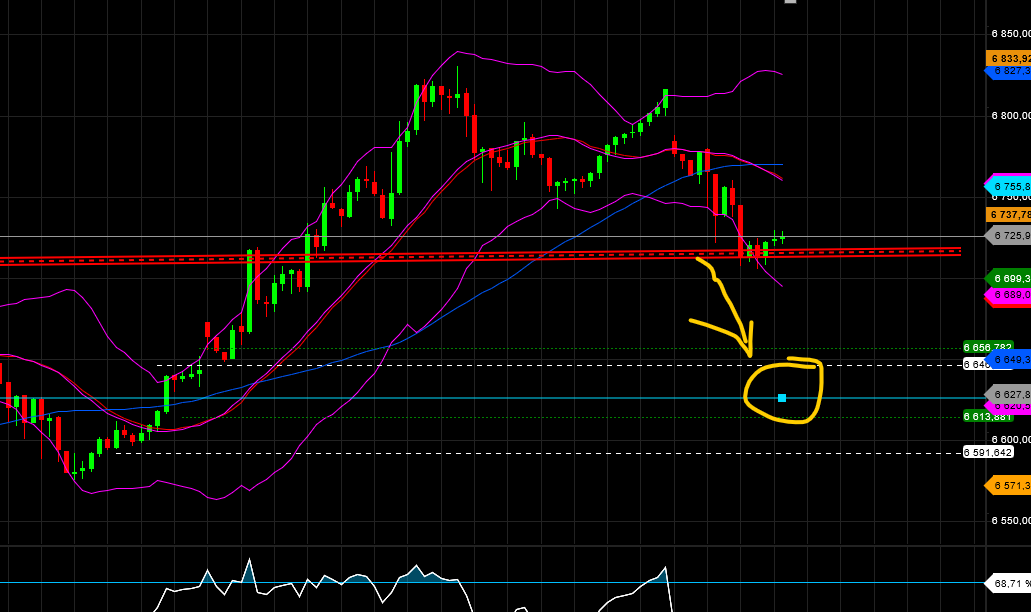The image size is (1031, 612).
Task: Select the orange 6 571,3 price tag
Action: (1008, 486)
